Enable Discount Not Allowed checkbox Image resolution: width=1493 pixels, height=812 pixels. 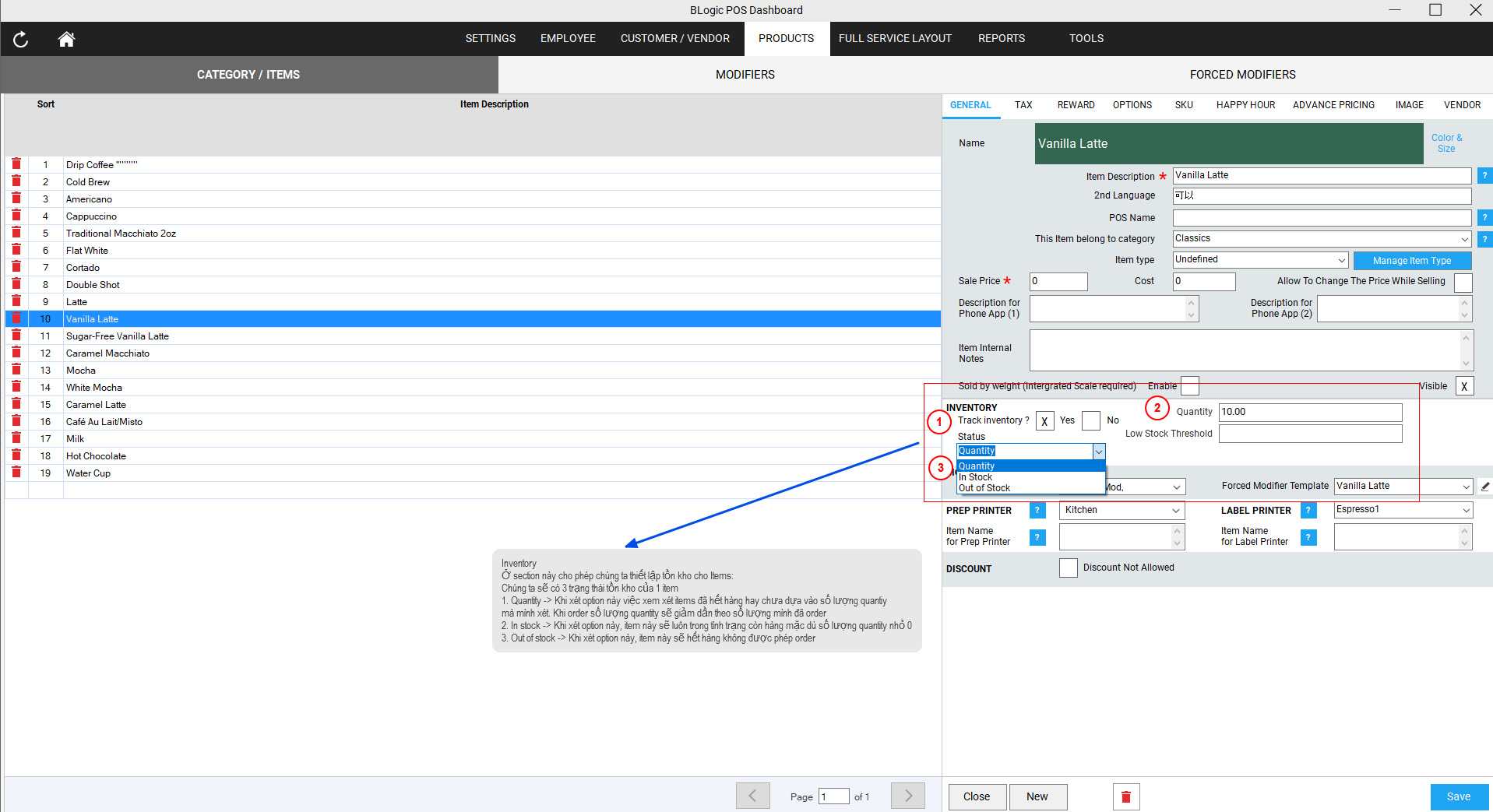pyautogui.click(x=1069, y=568)
